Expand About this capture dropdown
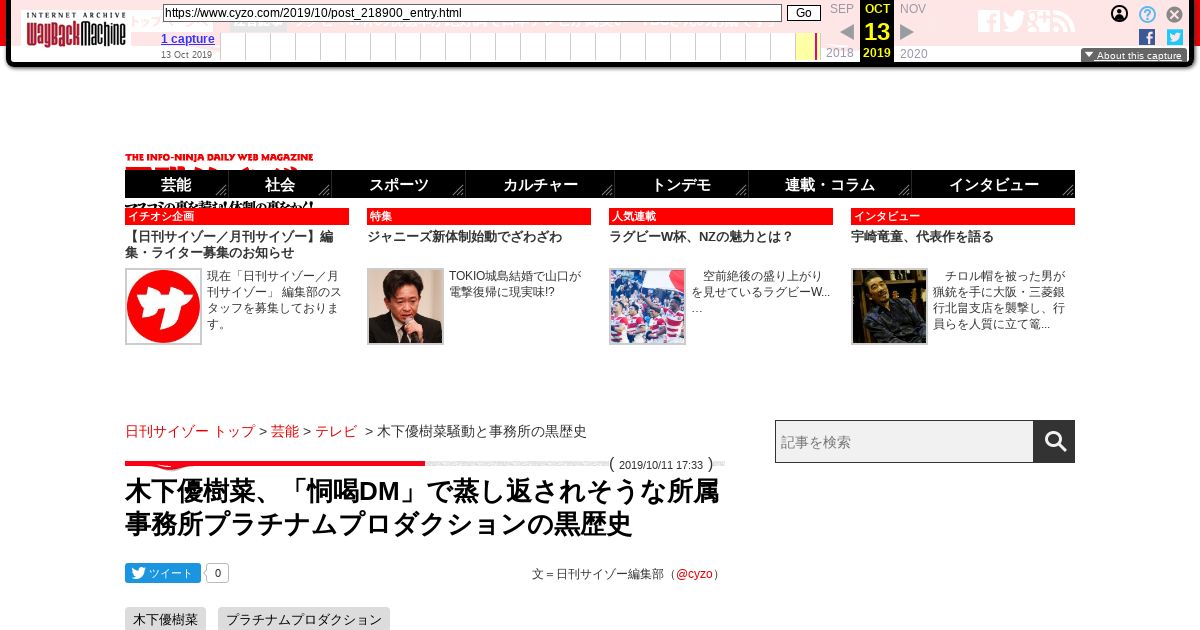 [x=1134, y=56]
